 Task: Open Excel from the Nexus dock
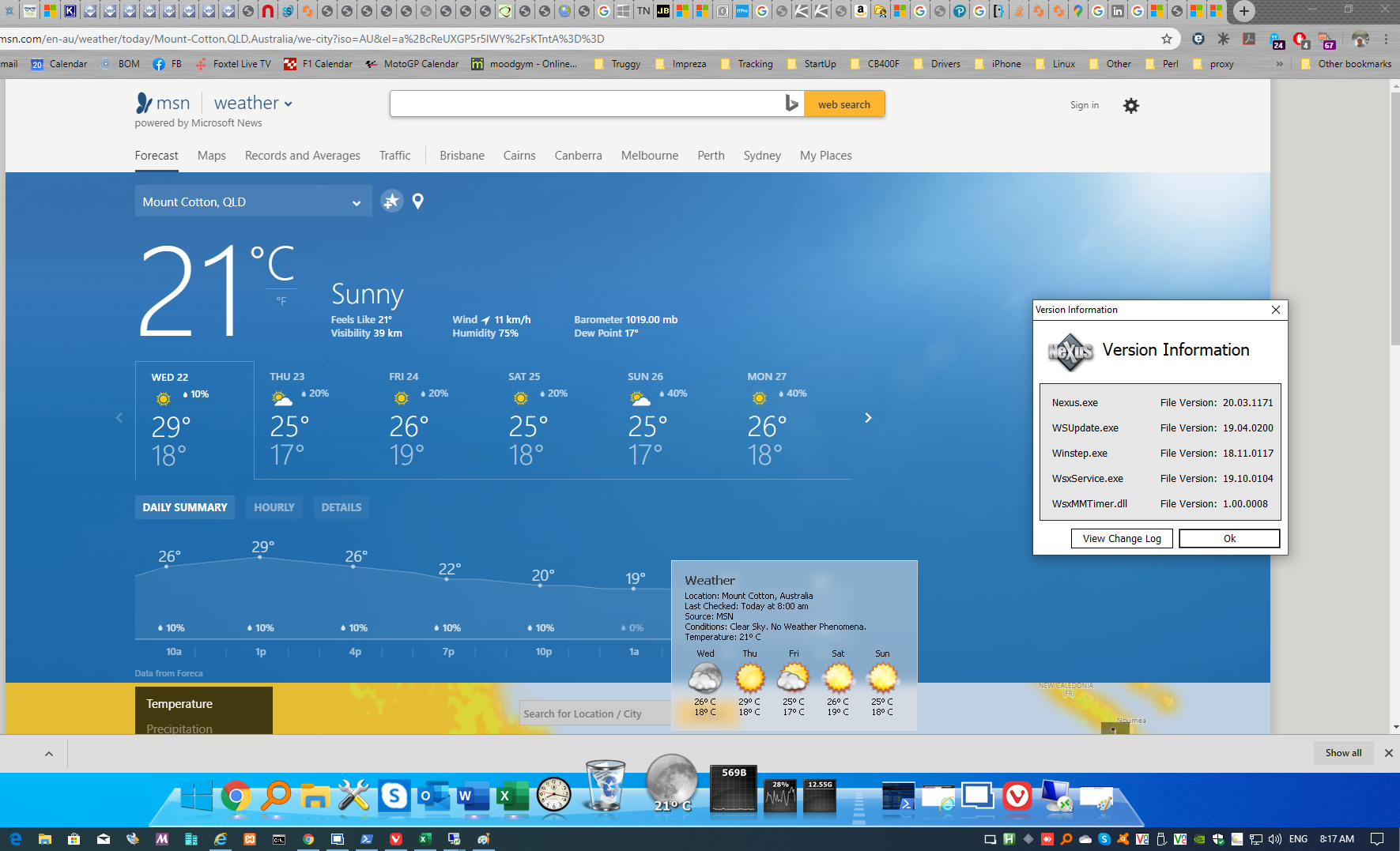click(x=511, y=796)
